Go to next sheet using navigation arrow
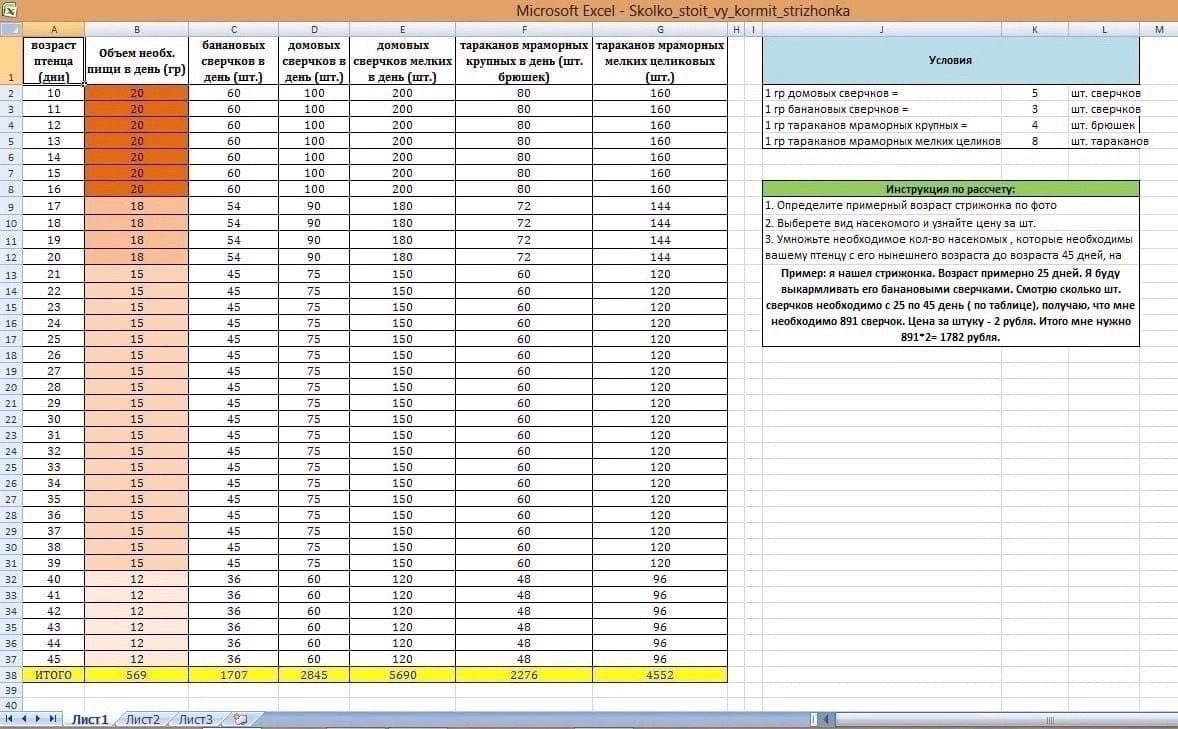Viewport: 1178px width, 729px height. tap(38, 719)
